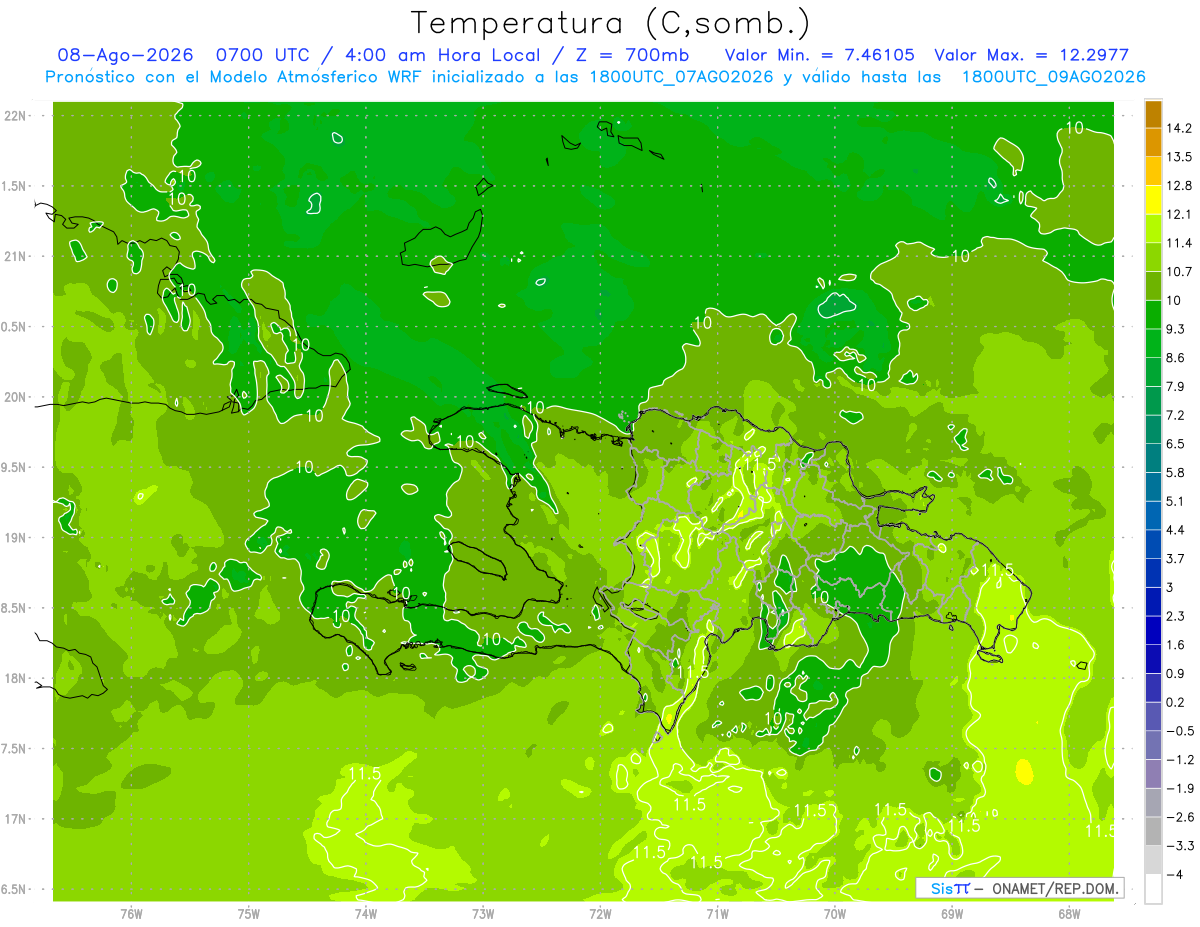Click the colorbar value "6.5"
Image resolution: width=1200 pixels, height=927 pixels.
1176,444
